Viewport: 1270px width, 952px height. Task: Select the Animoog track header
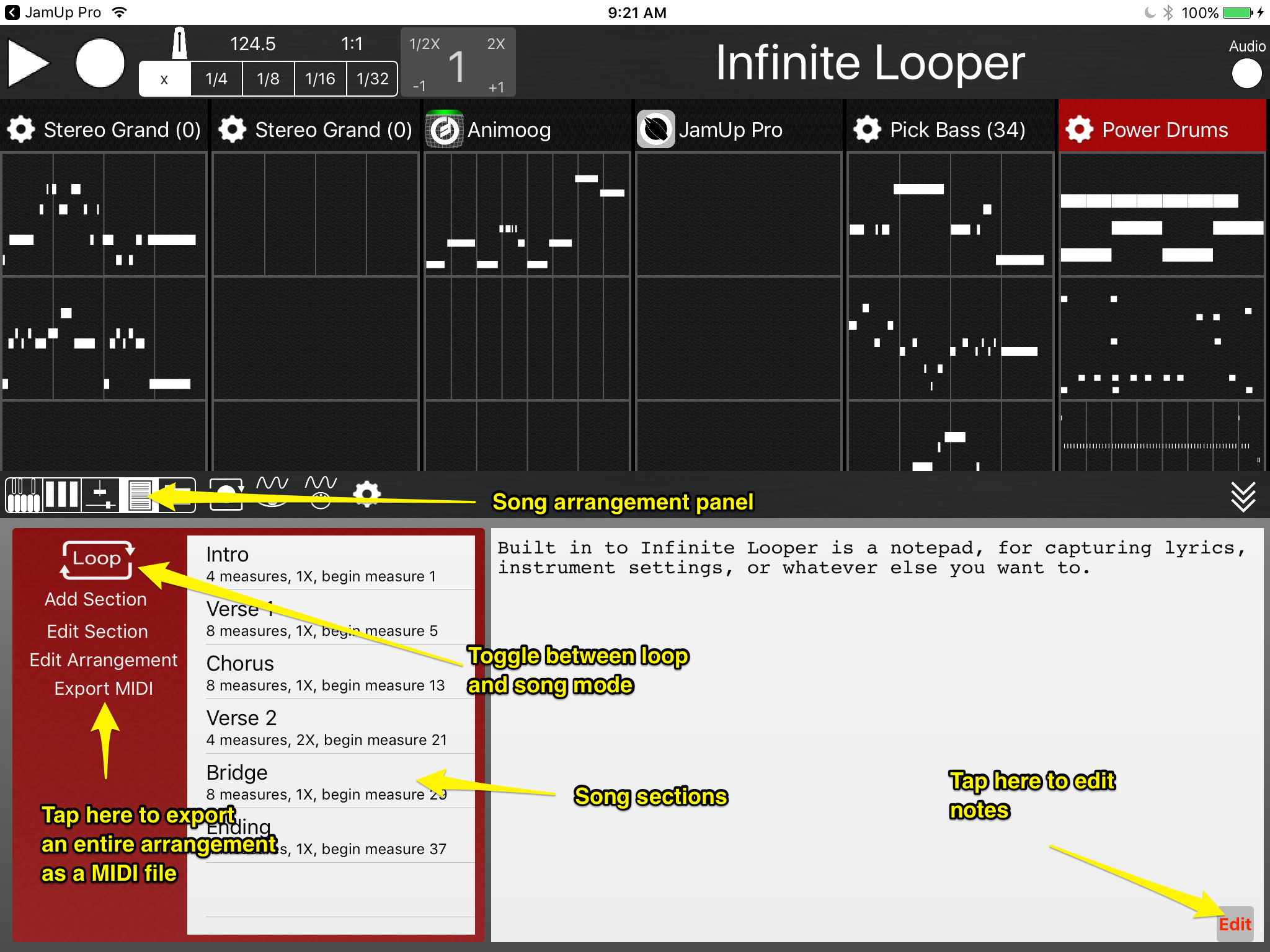(527, 126)
